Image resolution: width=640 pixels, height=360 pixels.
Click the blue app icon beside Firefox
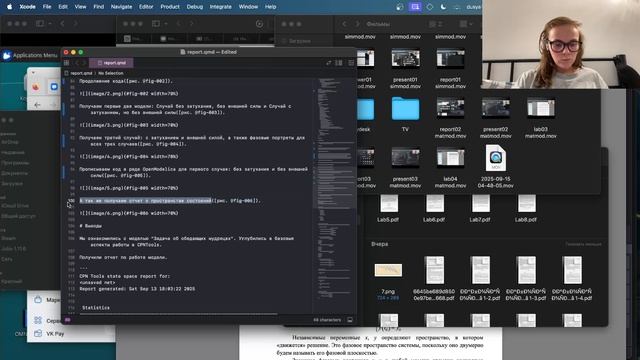(54, 87)
